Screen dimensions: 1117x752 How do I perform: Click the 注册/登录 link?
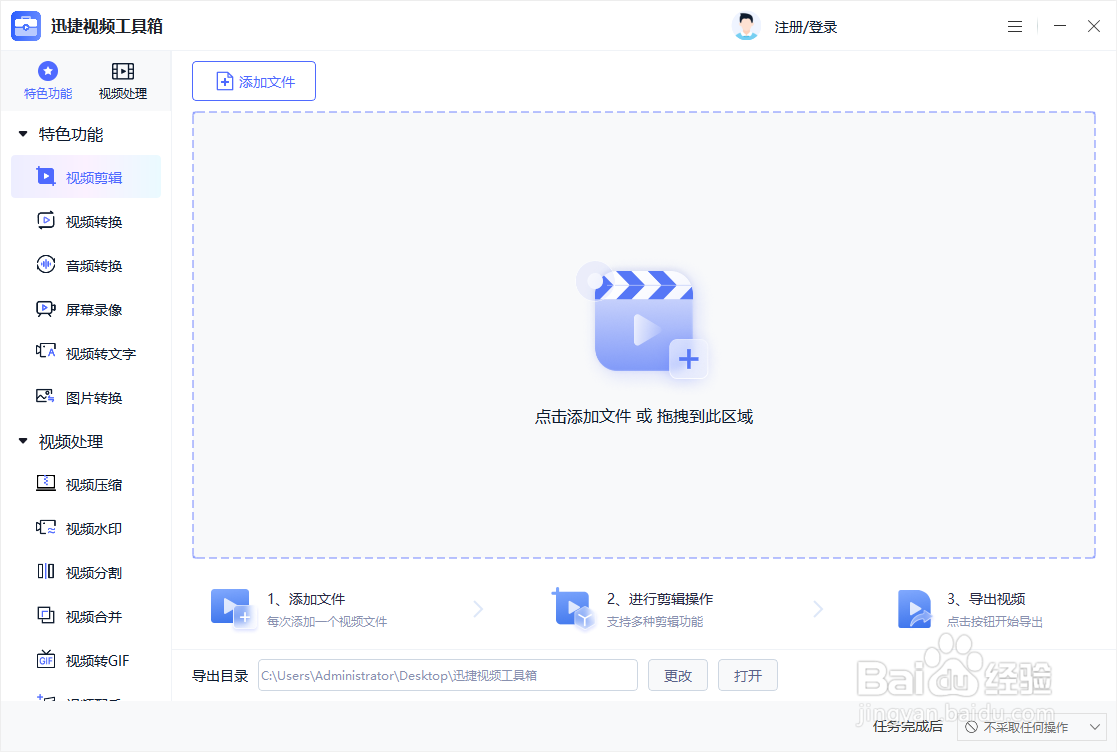(806, 27)
